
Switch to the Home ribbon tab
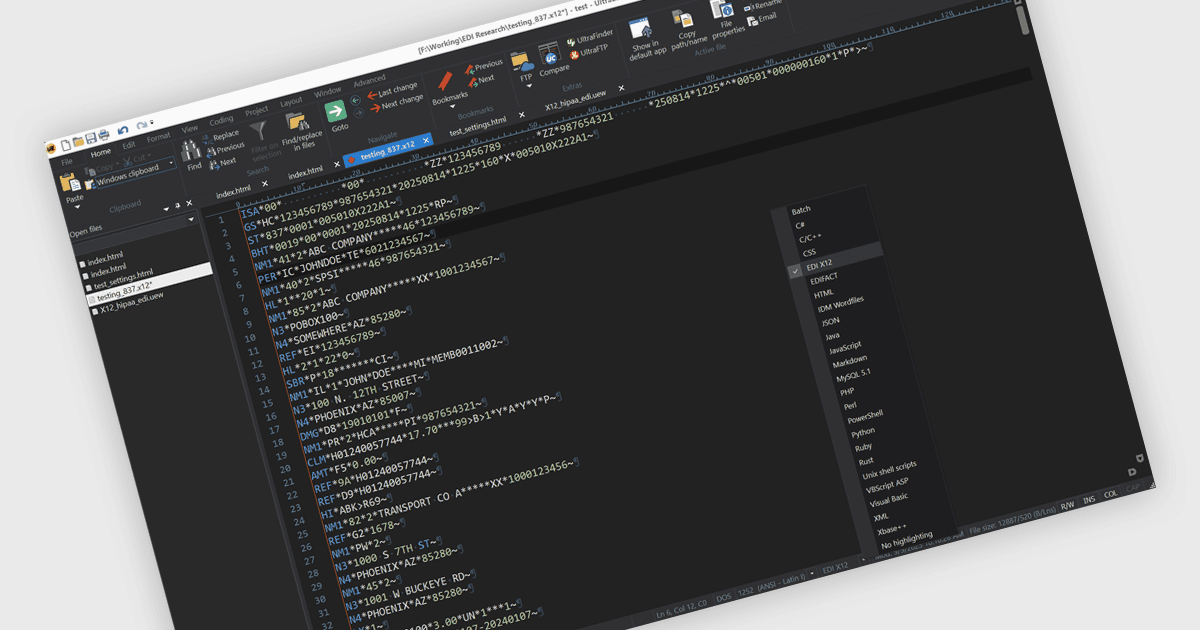pyautogui.click(x=101, y=152)
